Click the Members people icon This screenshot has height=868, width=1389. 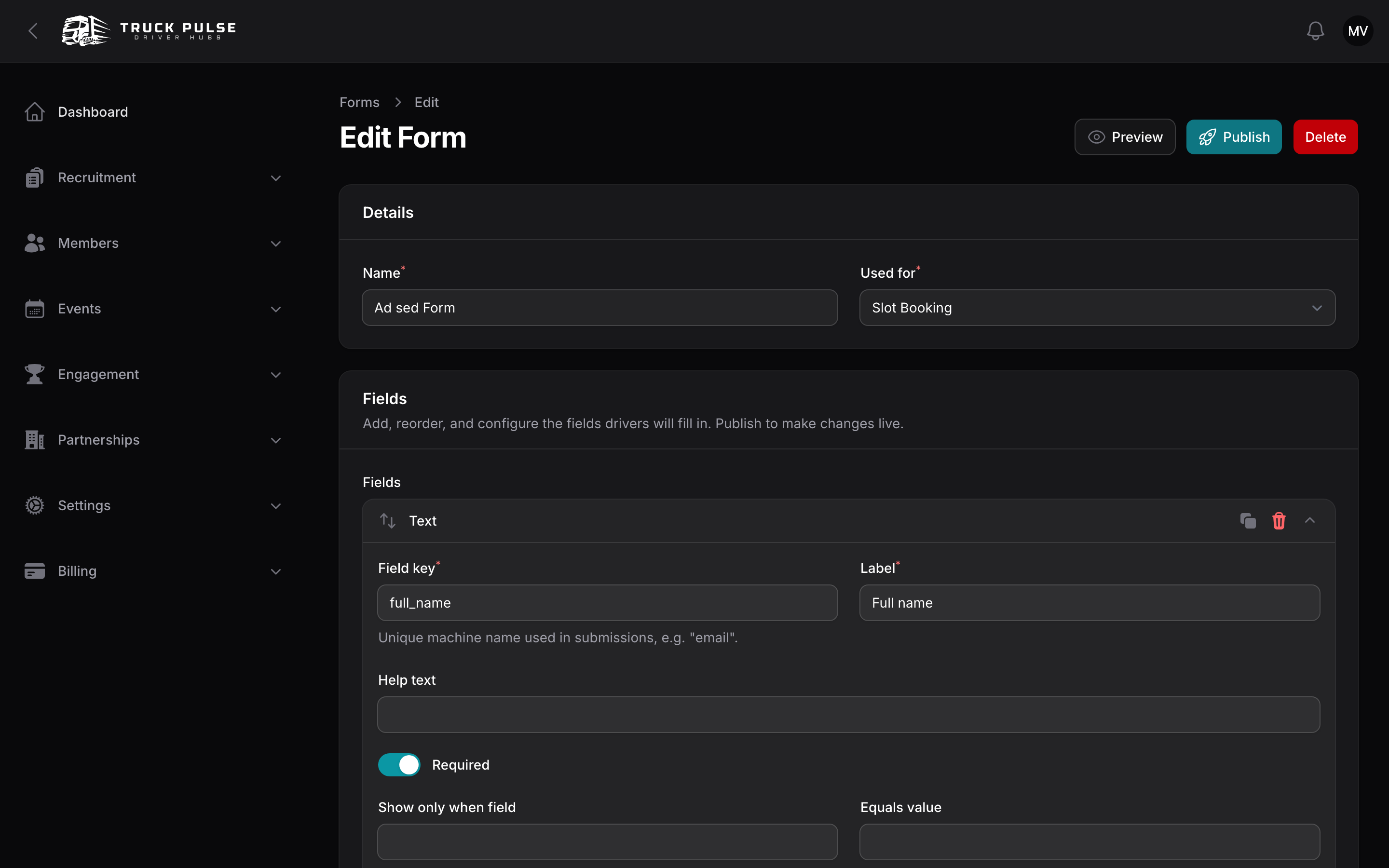[34, 243]
